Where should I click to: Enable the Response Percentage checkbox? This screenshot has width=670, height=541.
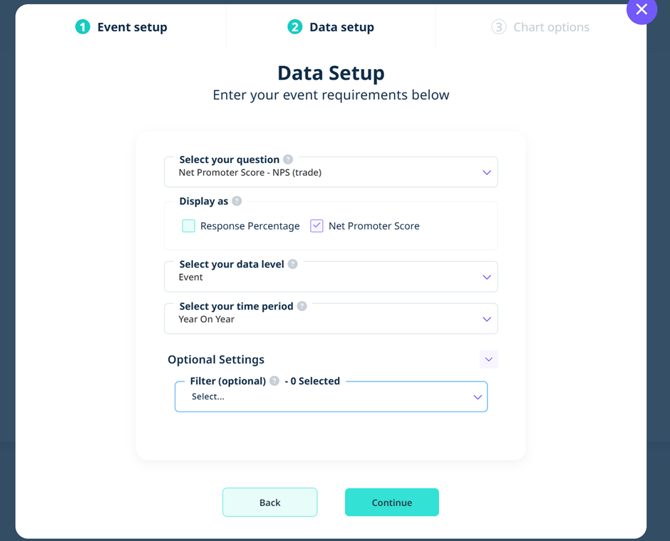tap(188, 226)
